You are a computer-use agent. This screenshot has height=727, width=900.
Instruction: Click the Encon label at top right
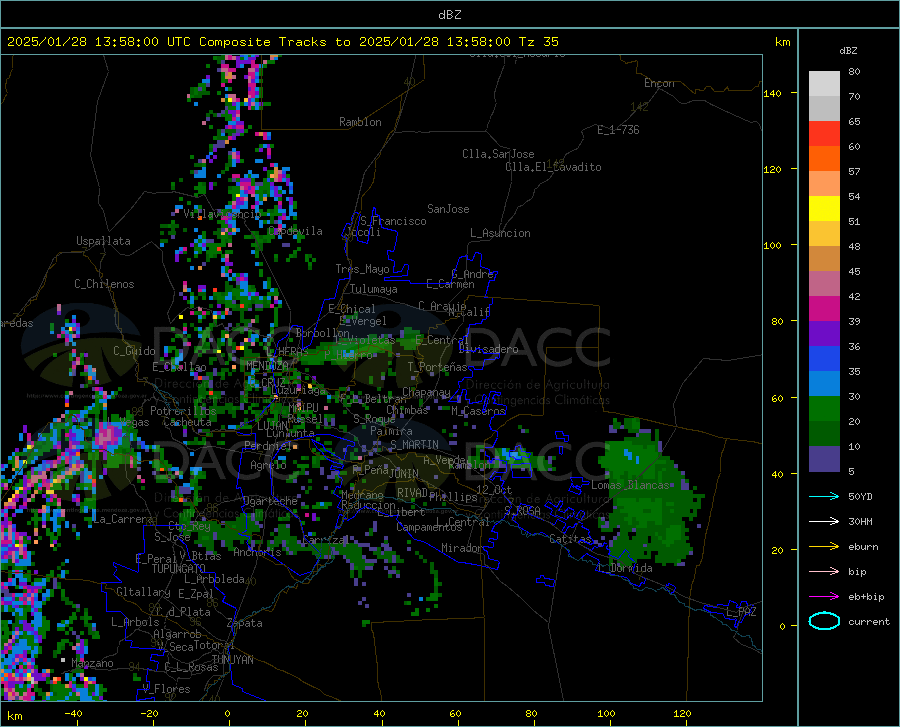(x=659, y=83)
